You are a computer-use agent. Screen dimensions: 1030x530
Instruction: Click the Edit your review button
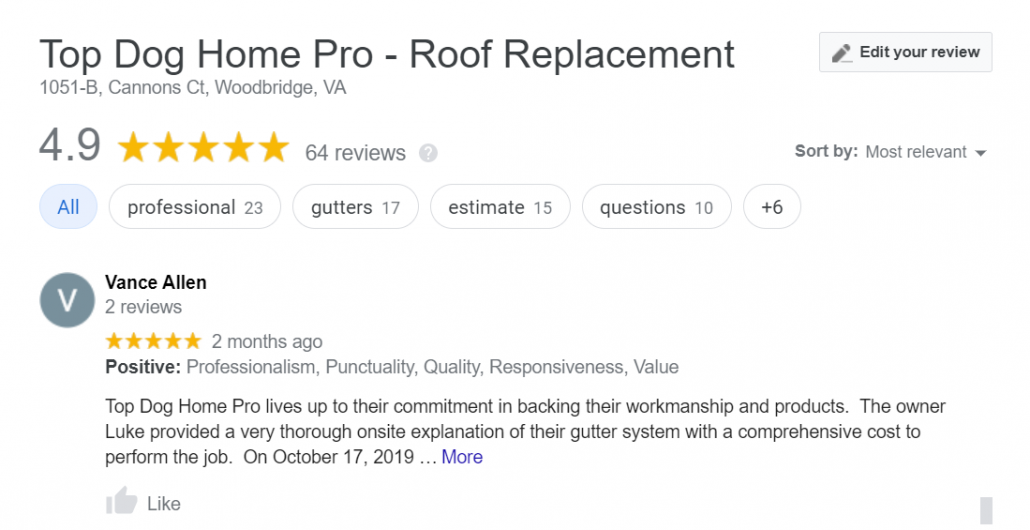pos(905,53)
